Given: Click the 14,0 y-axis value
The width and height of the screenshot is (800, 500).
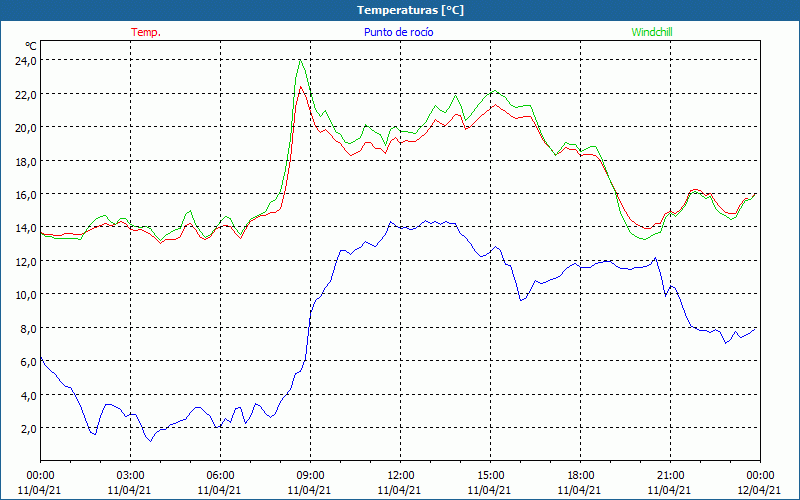Looking at the screenshot, I should point(26,228).
